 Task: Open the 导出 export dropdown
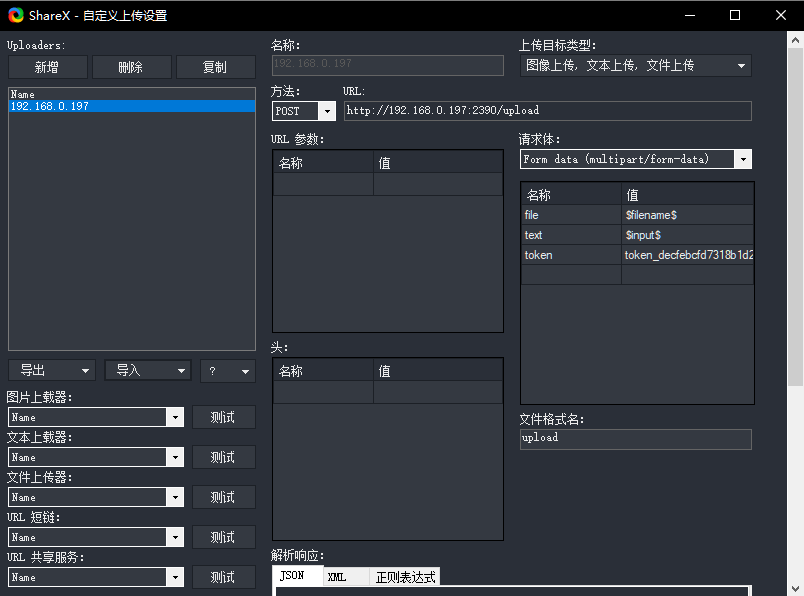[52, 370]
